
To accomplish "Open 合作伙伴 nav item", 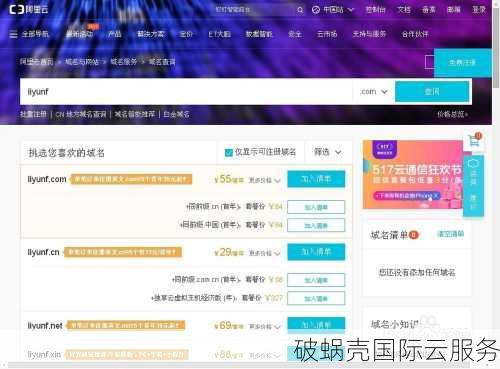I will [x=415, y=34].
